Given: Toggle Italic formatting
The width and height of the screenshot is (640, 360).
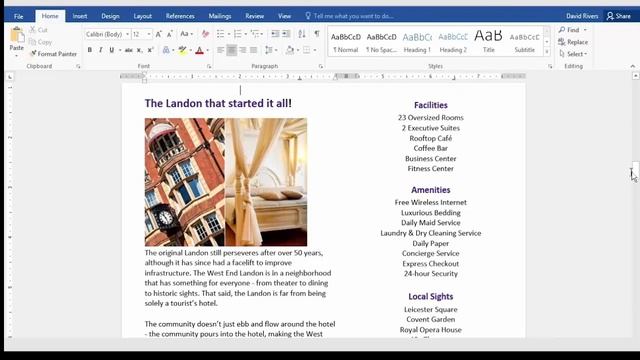Looking at the screenshot, I should click(100, 50).
